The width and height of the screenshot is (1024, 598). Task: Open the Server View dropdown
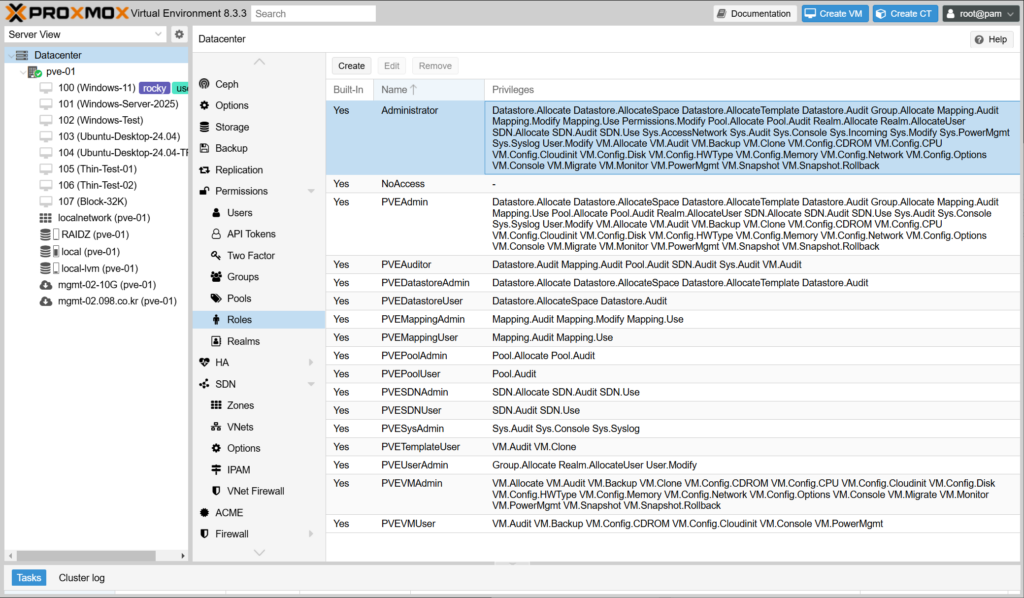tap(85, 34)
